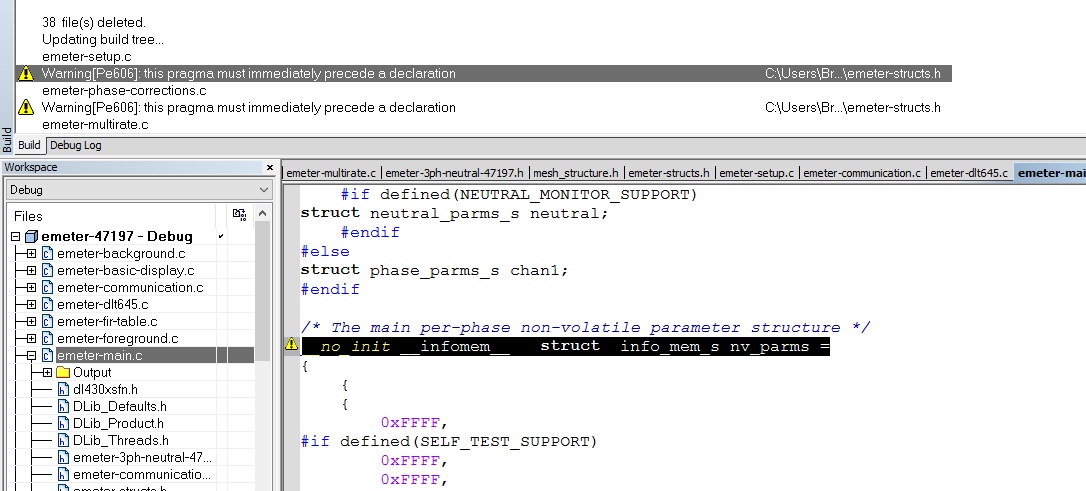Open the emeter-setup.c editor tab

pos(756,173)
